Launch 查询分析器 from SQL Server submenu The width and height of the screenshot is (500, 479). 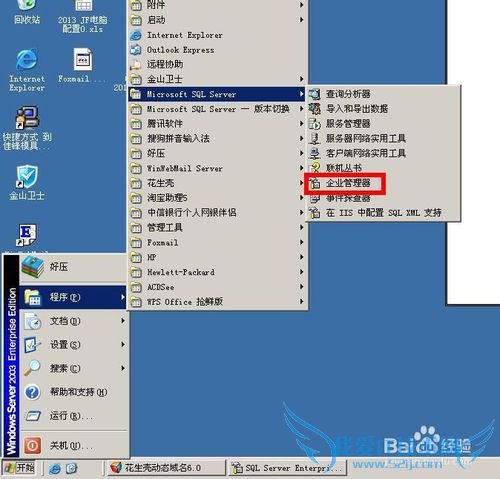tap(384, 94)
